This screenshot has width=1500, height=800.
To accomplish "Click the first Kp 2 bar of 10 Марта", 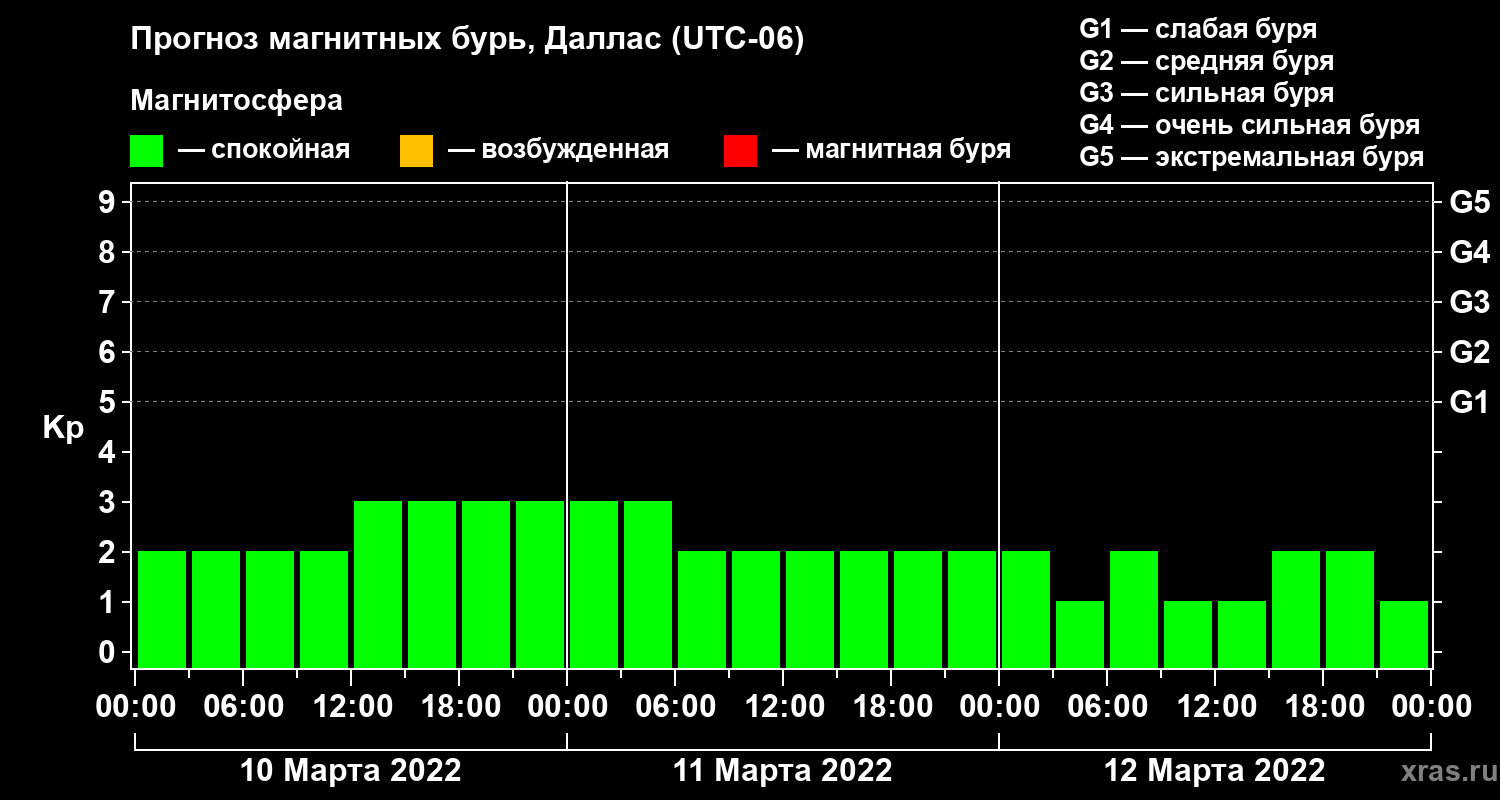I will pos(162,609).
